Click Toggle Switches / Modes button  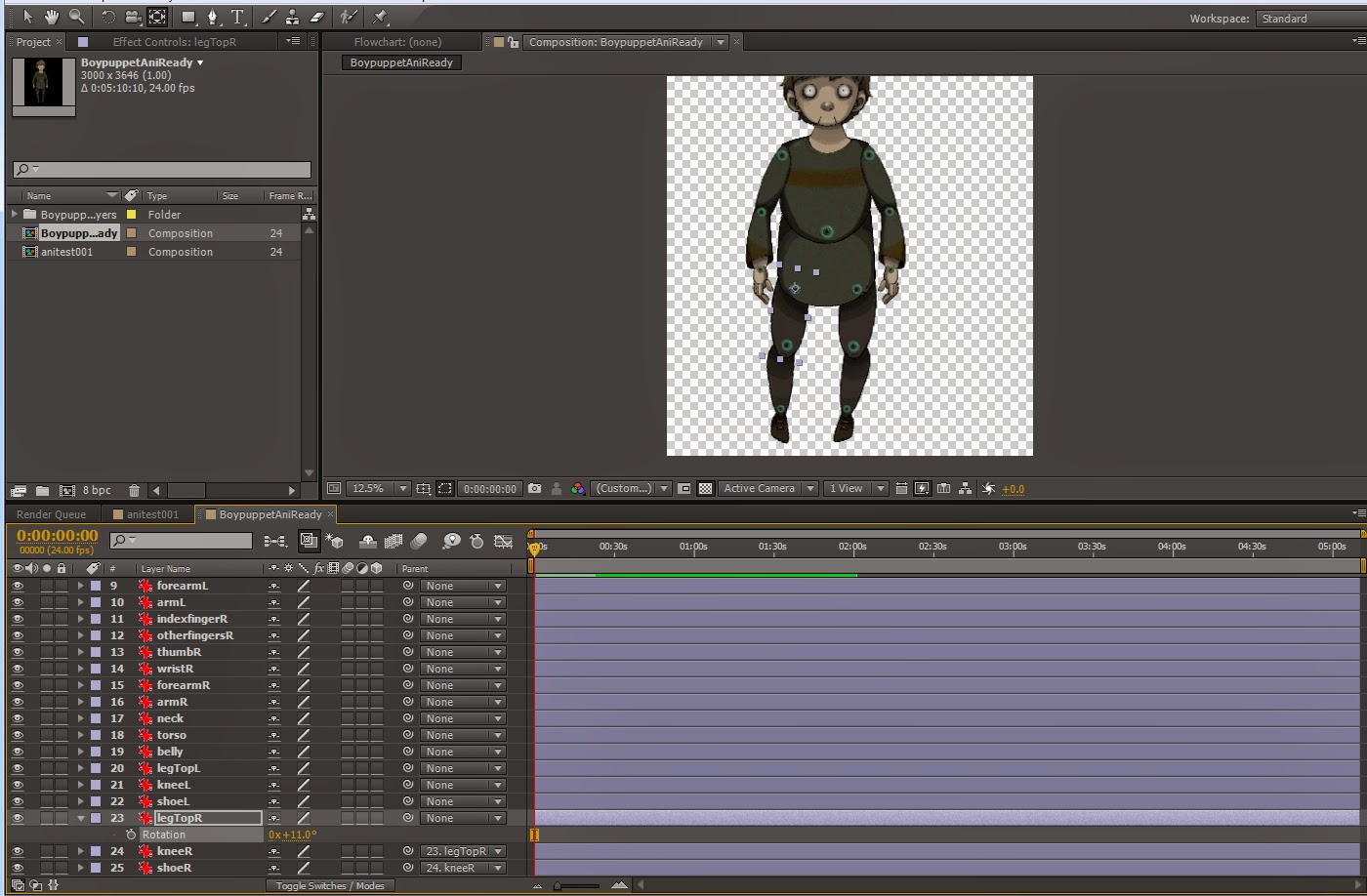(330, 885)
